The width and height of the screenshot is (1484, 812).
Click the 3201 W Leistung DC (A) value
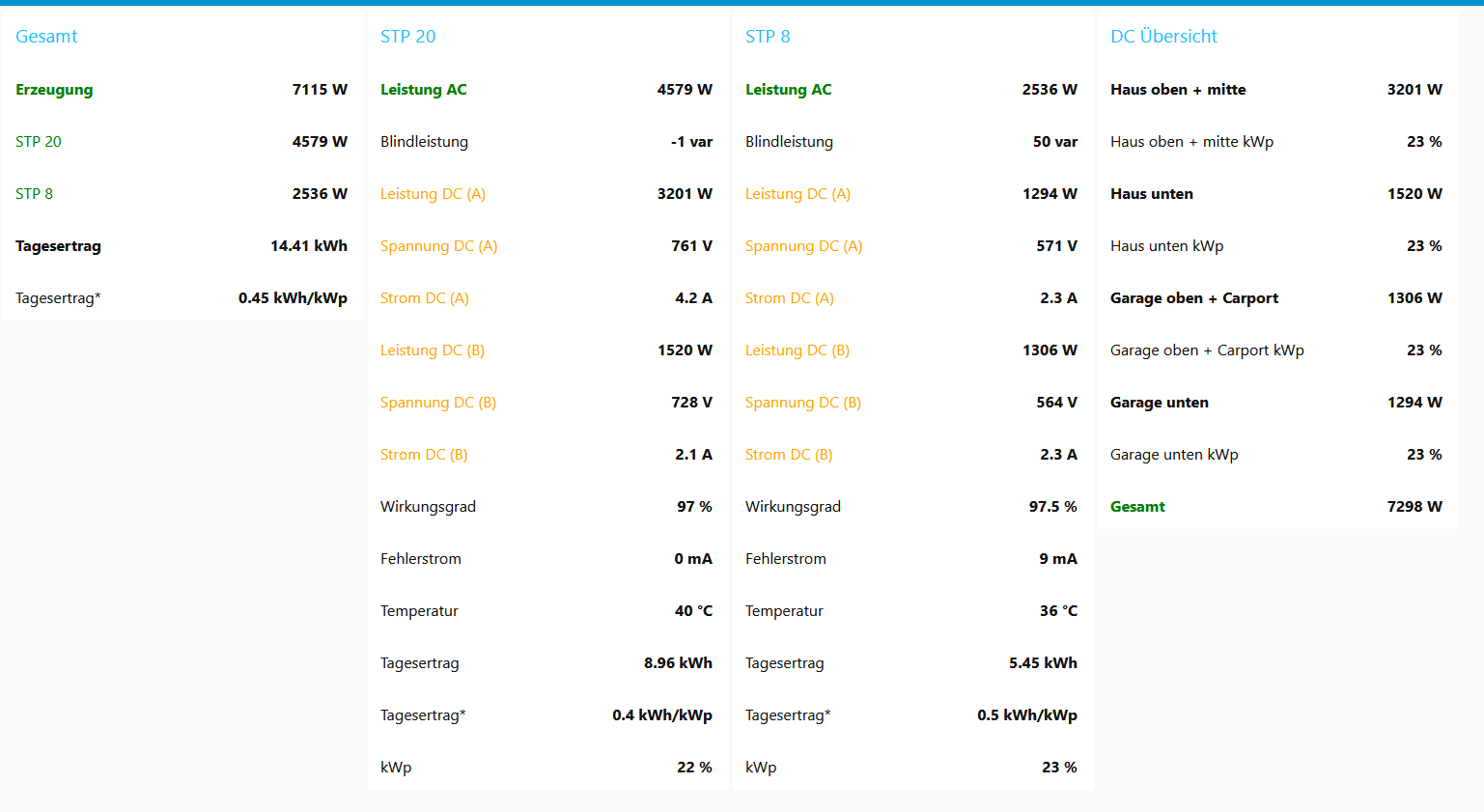click(x=685, y=194)
